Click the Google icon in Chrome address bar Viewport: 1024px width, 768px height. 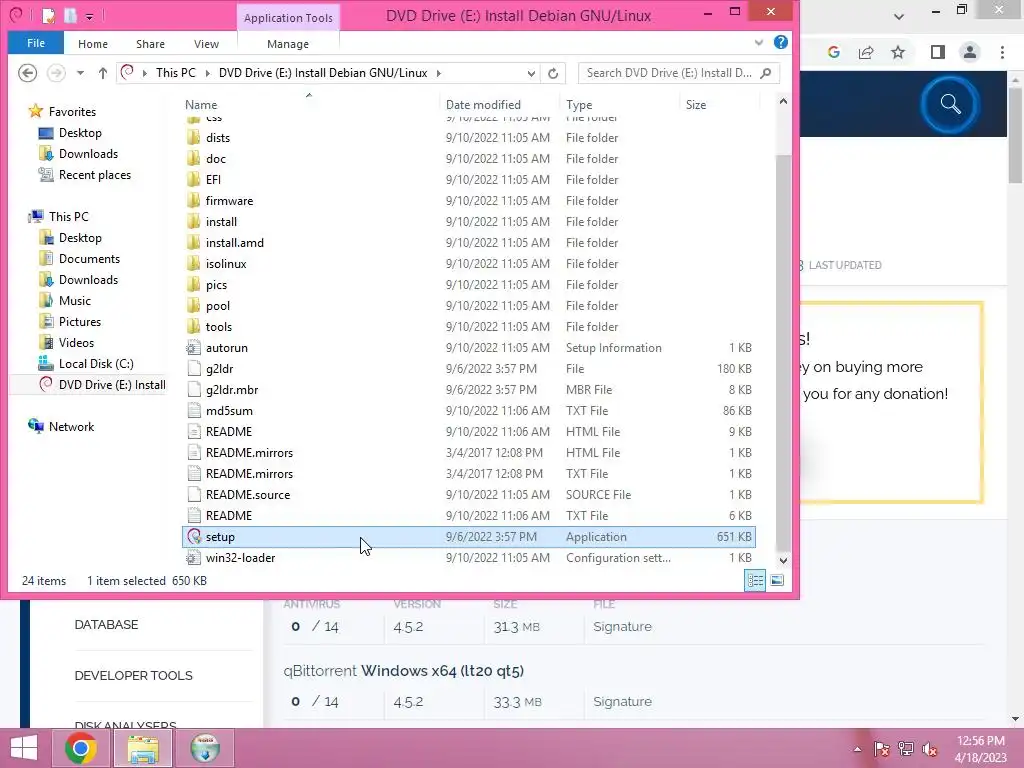pos(834,52)
